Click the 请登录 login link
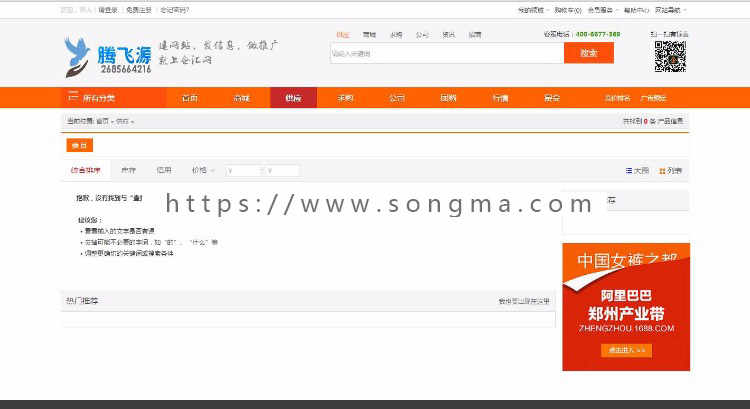The height and width of the screenshot is (409, 750). 108,10
